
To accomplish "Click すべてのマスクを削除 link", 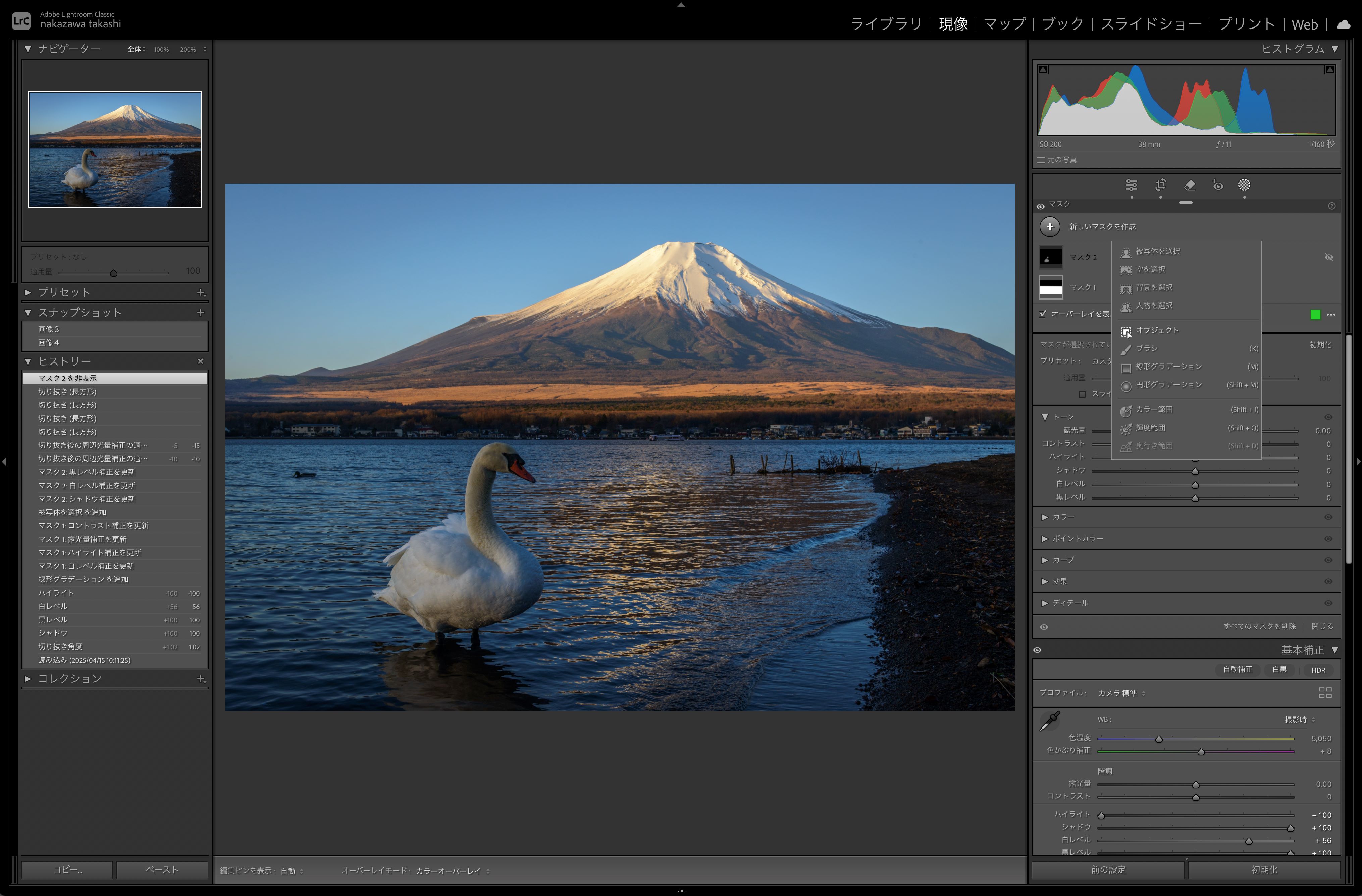I will pyautogui.click(x=1259, y=626).
